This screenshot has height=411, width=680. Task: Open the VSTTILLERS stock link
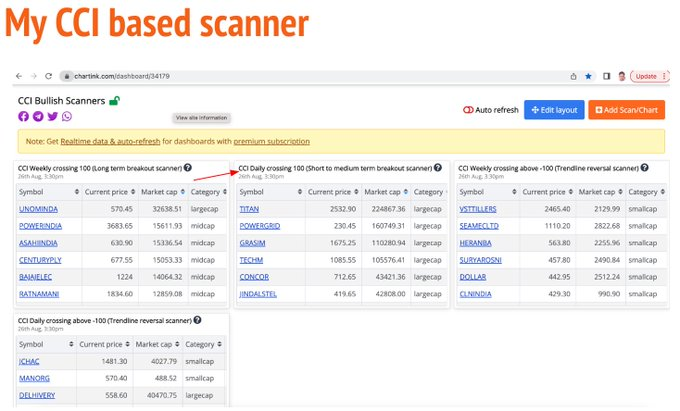(477, 209)
